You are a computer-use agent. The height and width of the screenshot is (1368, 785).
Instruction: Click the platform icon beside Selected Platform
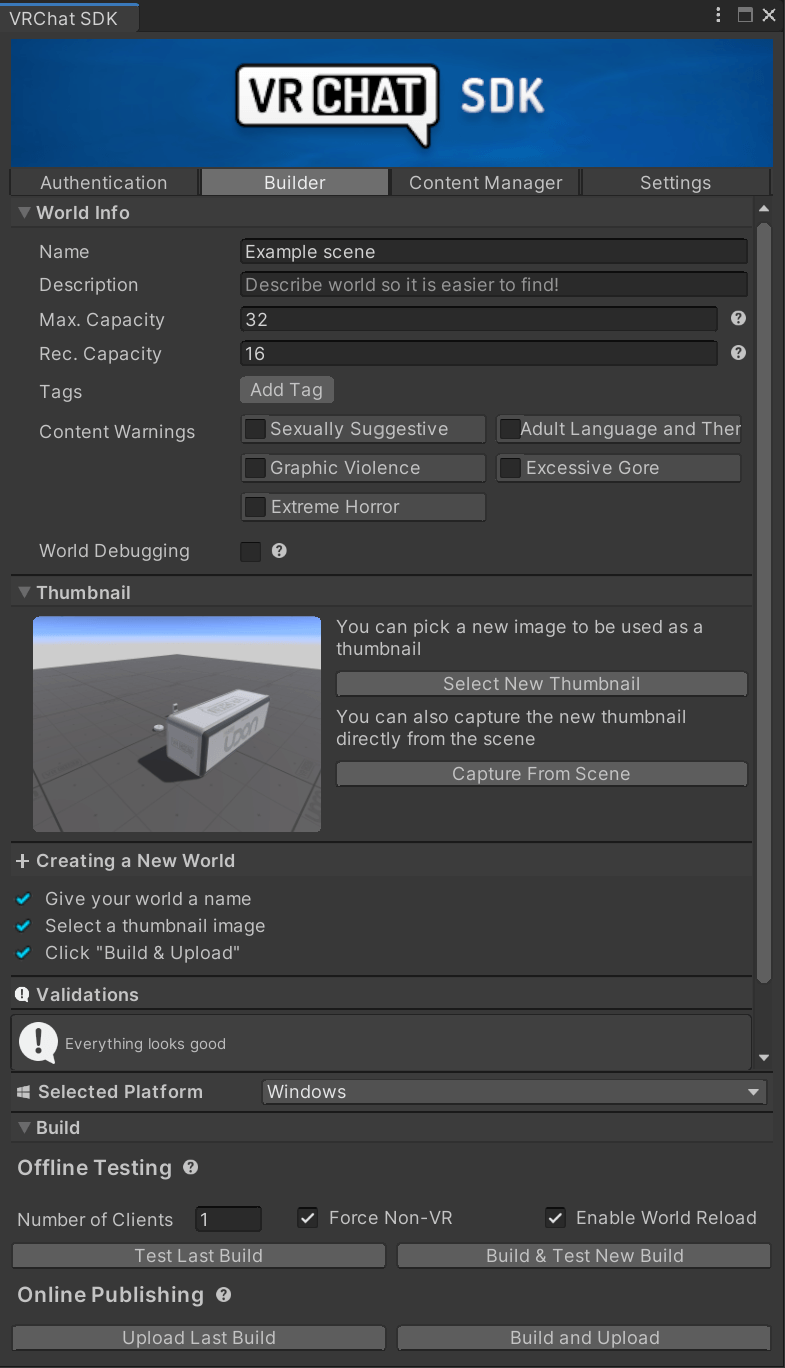tap(22, 1091)
